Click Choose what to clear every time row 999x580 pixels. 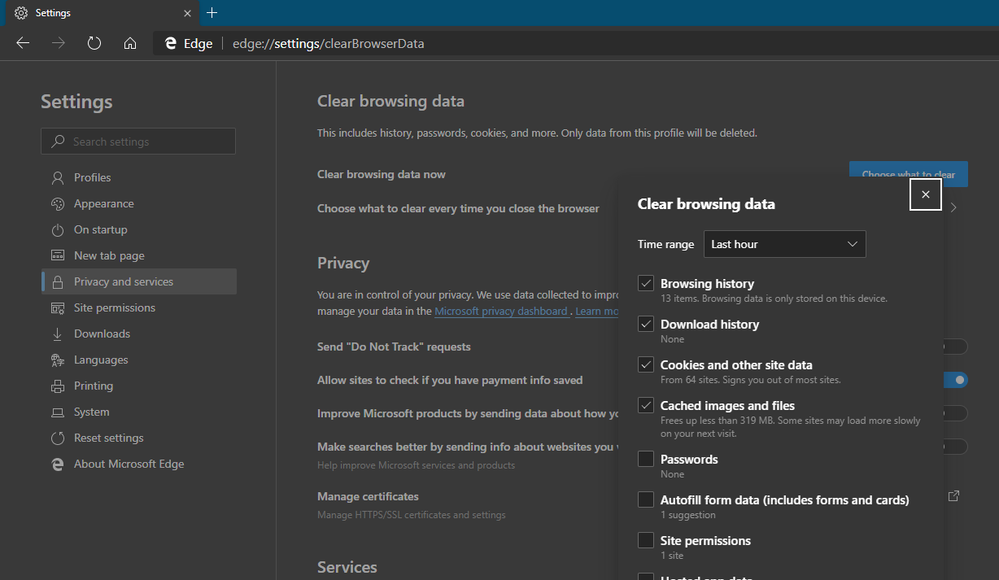[458, 208]
